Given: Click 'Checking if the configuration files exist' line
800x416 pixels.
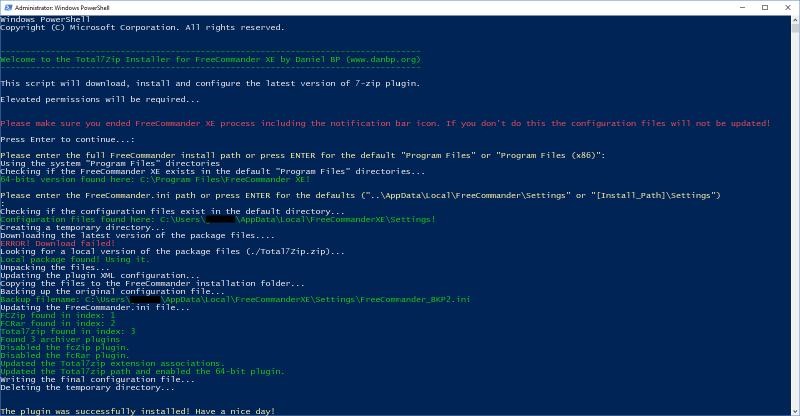Looking at the screenshot, I should coord(172,211).
